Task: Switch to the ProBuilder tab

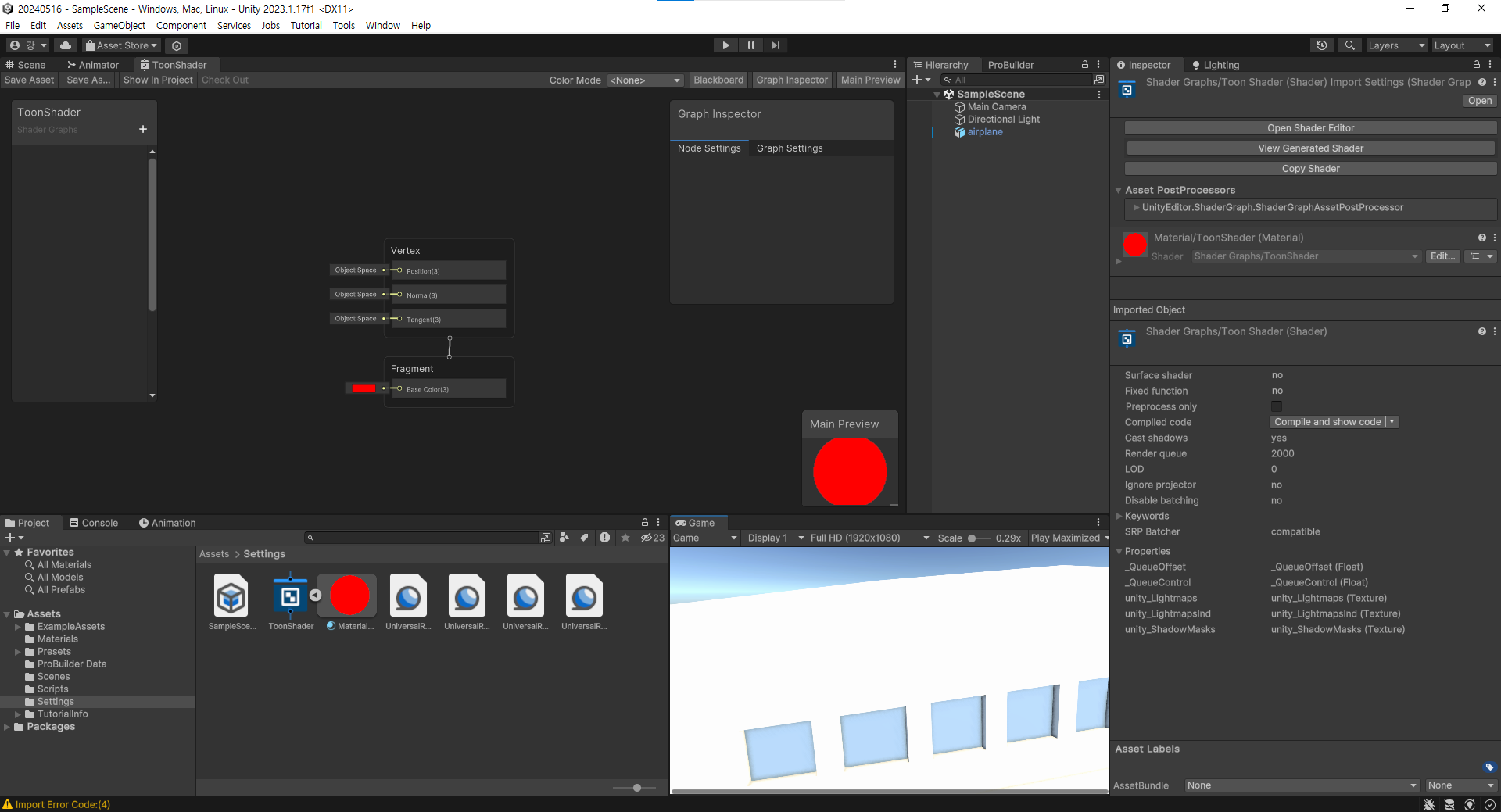Action: pyautogui.click(x=1011, y=65)
